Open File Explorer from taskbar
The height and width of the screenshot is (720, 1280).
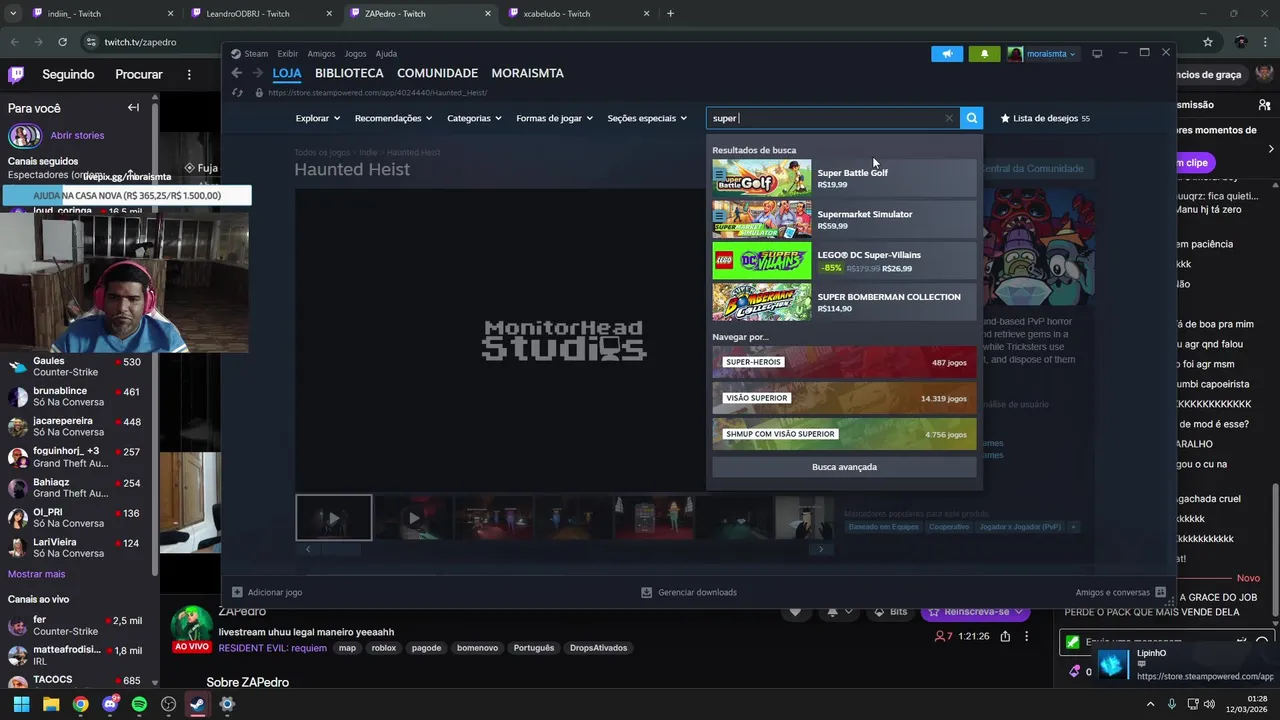coord(51,704)
